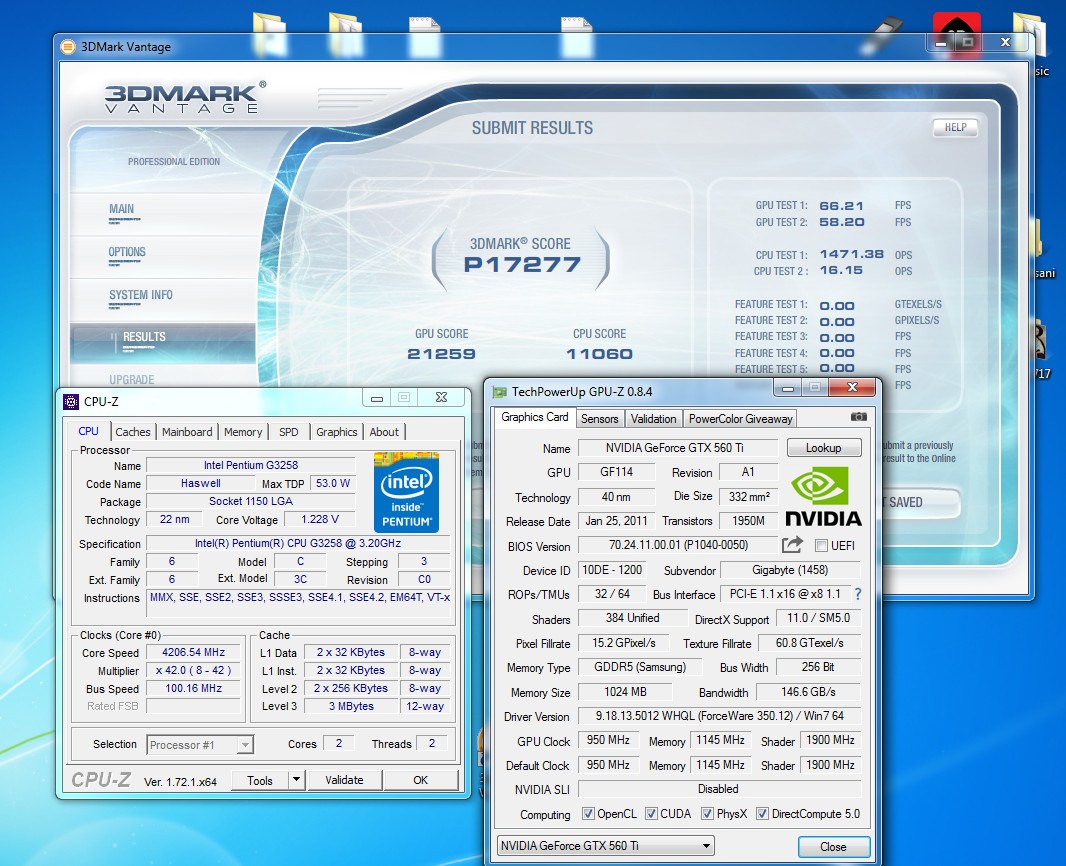Click the Intel Pentium logo in CPU-Z
The width and height of the screenshot is (1066, 866).
[x=405, y=490]
